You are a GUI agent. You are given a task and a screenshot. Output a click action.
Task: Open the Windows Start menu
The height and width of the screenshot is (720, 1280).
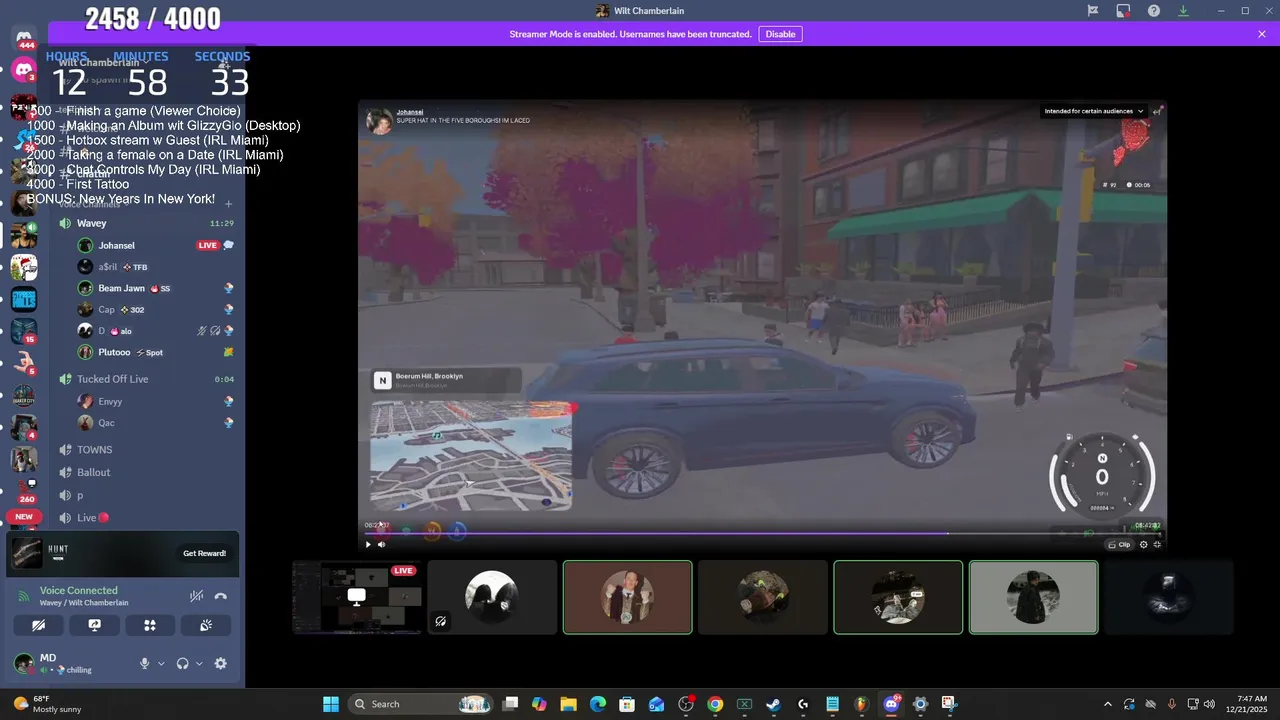(x=331, y=704)
